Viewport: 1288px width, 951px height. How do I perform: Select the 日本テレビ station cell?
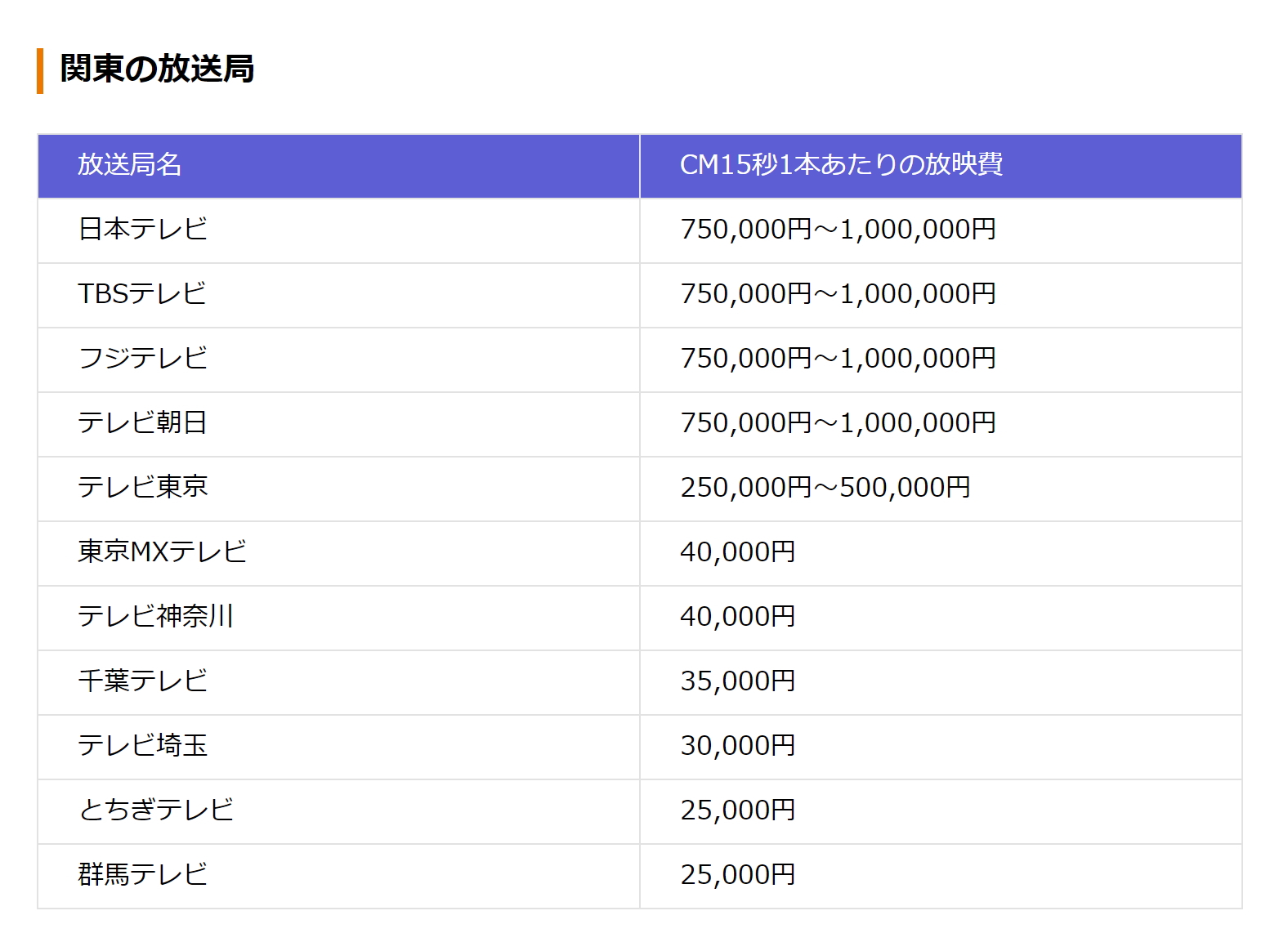coord(142,230)
